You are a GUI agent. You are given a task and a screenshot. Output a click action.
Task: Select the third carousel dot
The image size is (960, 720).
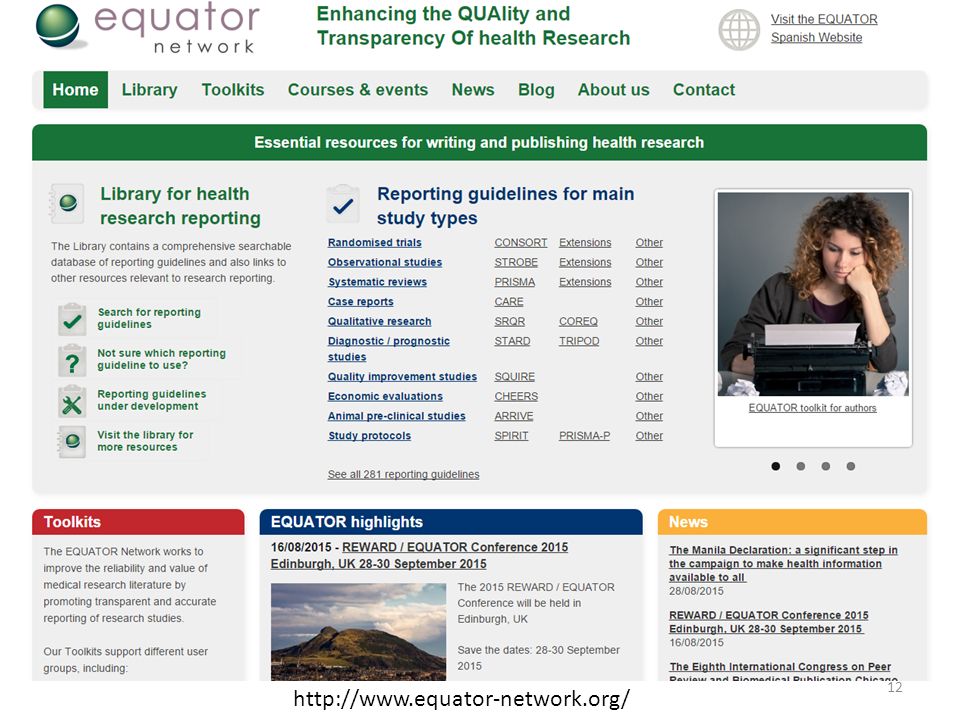click(x=826, y=467)
